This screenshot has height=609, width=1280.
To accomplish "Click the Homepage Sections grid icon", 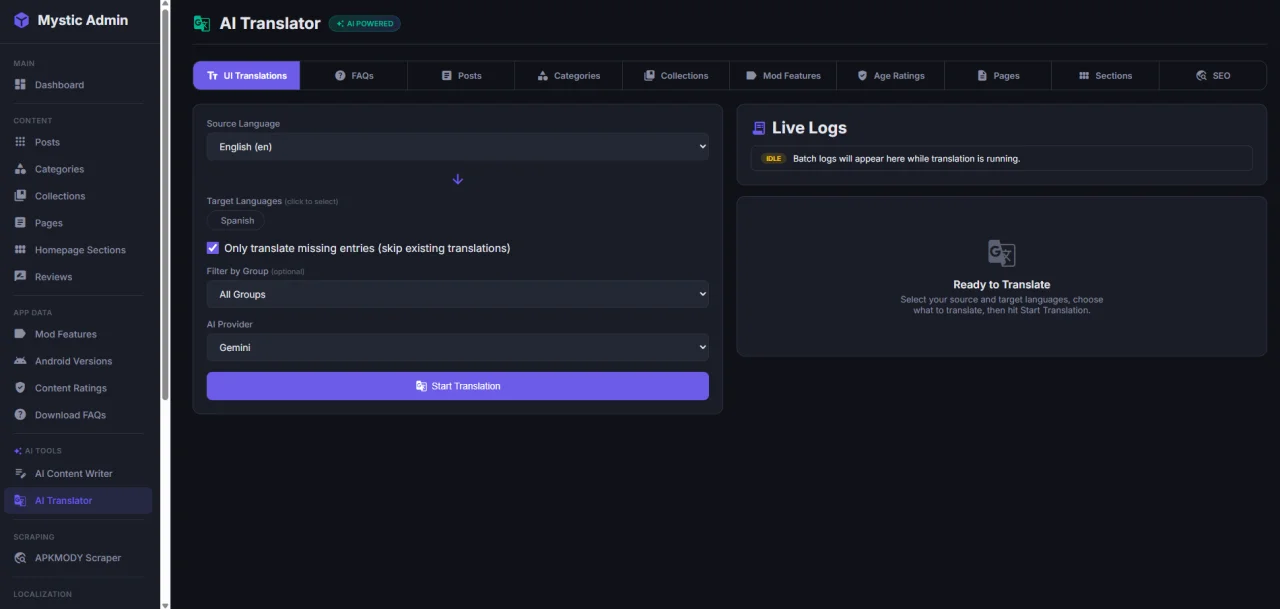I will [x=20, y=250].
